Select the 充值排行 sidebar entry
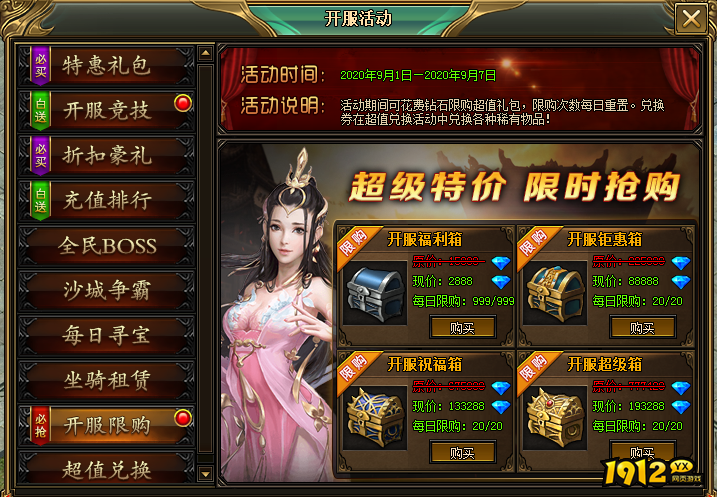Viewport: 717px width, 497px height. coord(107,200)
